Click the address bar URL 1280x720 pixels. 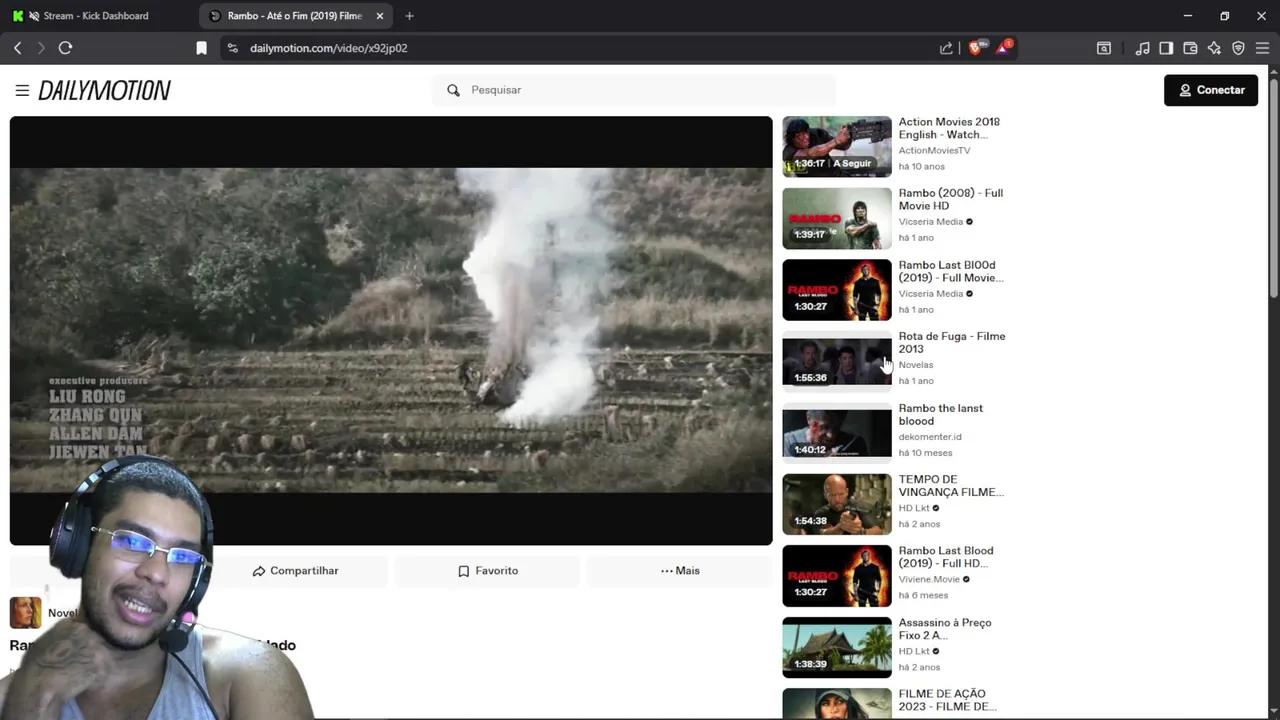(x=329, y=48)
